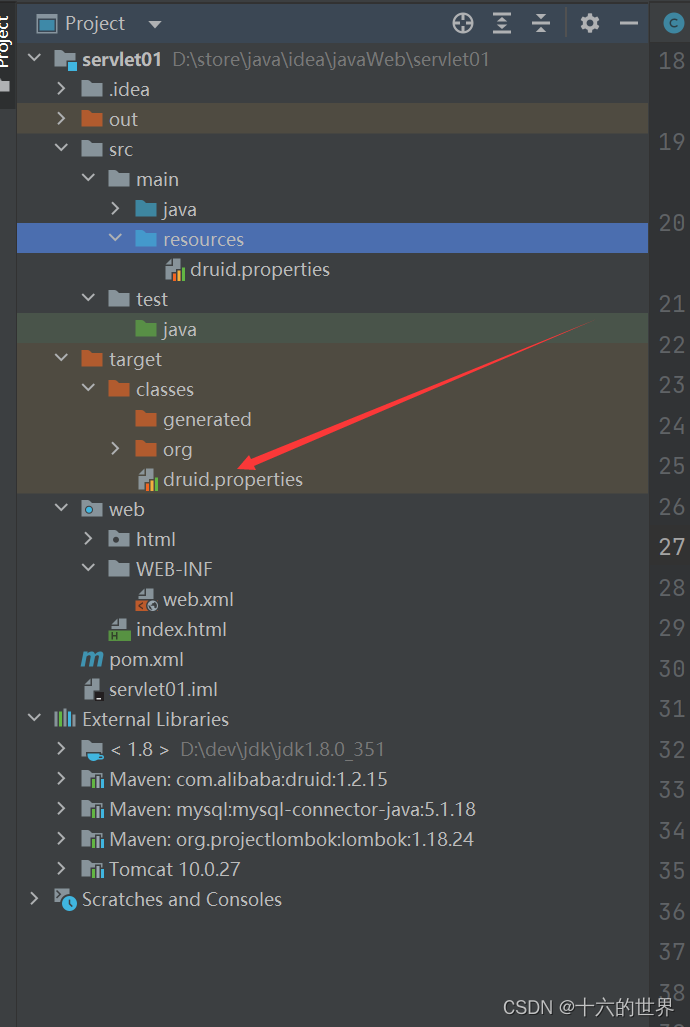The image size is (690, 1027).
Task: Click the Collapse All toolbar icon
Action: tap(541, 24)
